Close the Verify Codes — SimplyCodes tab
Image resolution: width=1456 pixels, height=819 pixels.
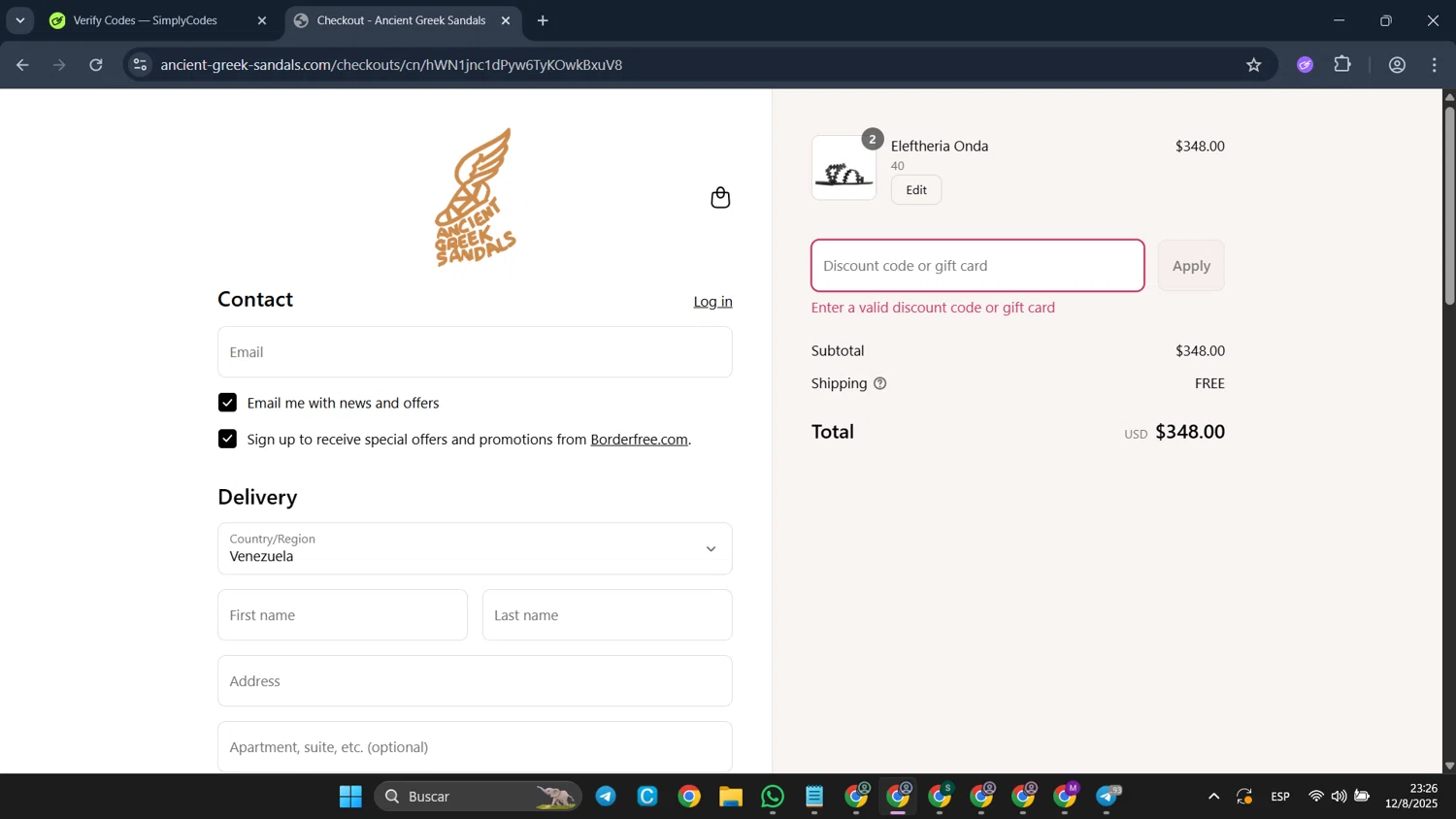[262, 20]
